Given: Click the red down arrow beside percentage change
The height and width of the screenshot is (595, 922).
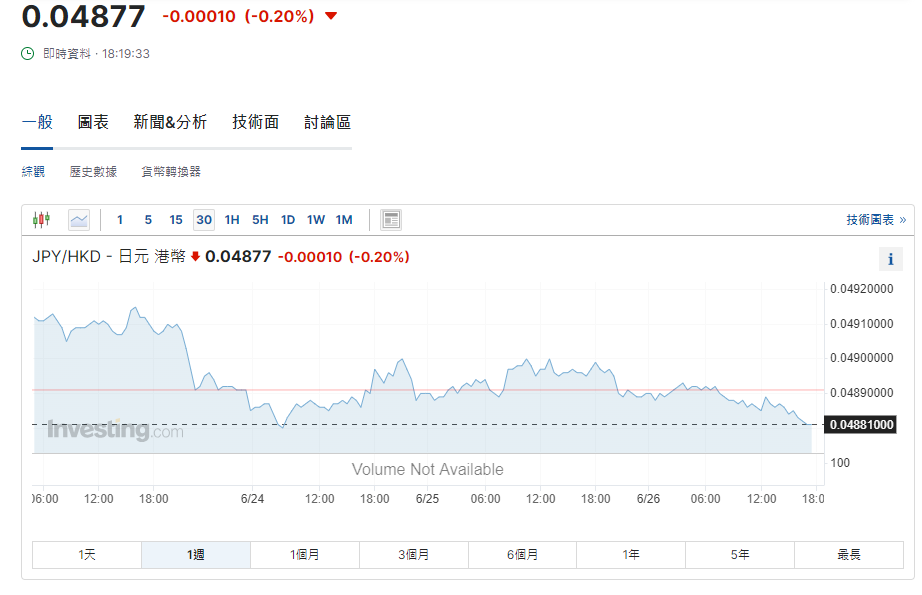Looking at the screenshot, I should click(331, 16).
